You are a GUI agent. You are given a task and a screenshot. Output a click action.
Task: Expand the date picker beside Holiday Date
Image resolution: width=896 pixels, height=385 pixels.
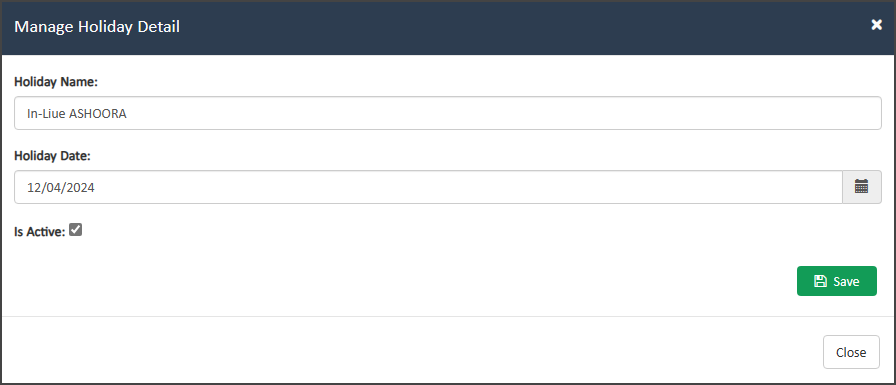(861, 186)
